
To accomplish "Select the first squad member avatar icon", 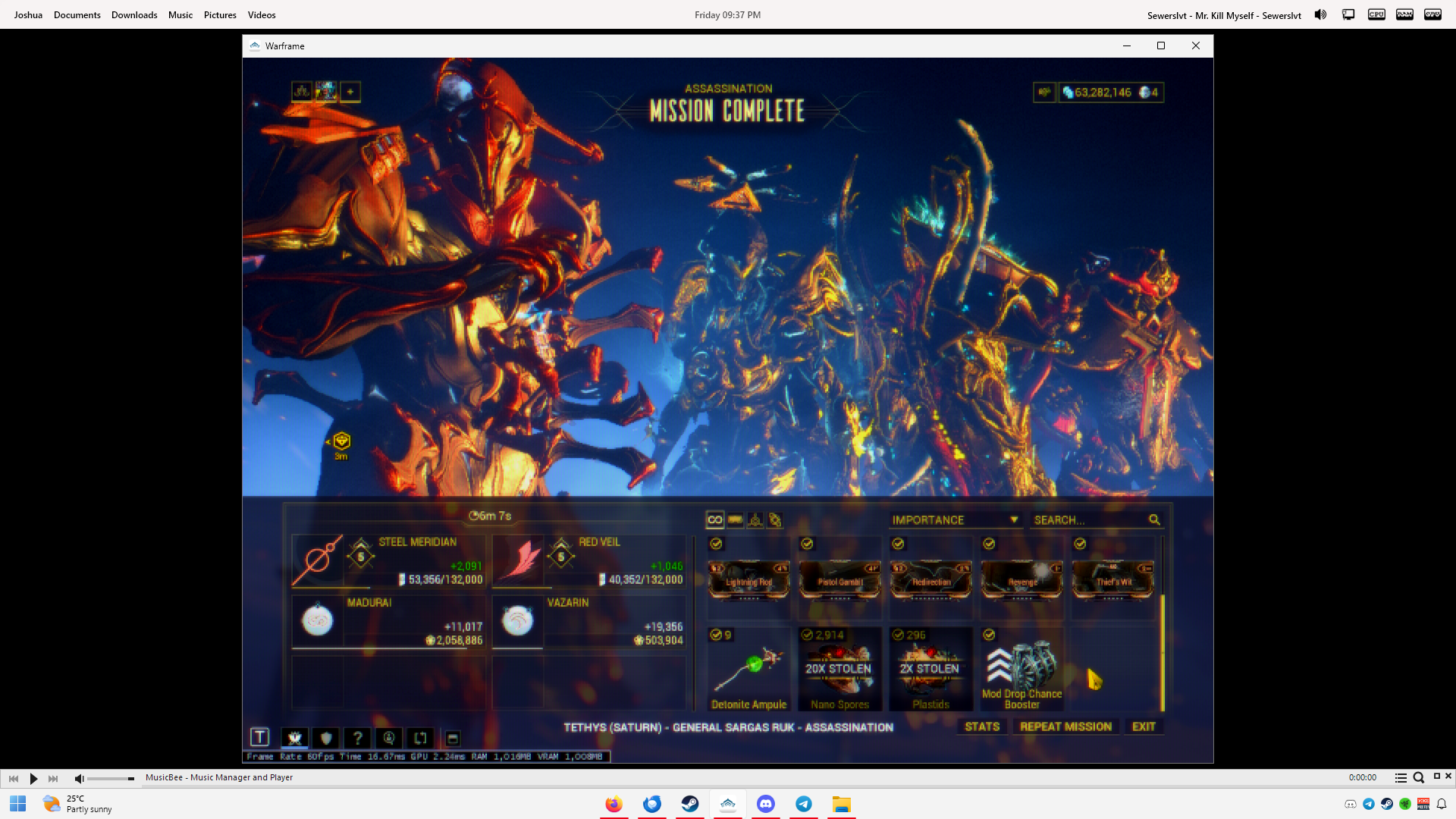I will point(302,92).
